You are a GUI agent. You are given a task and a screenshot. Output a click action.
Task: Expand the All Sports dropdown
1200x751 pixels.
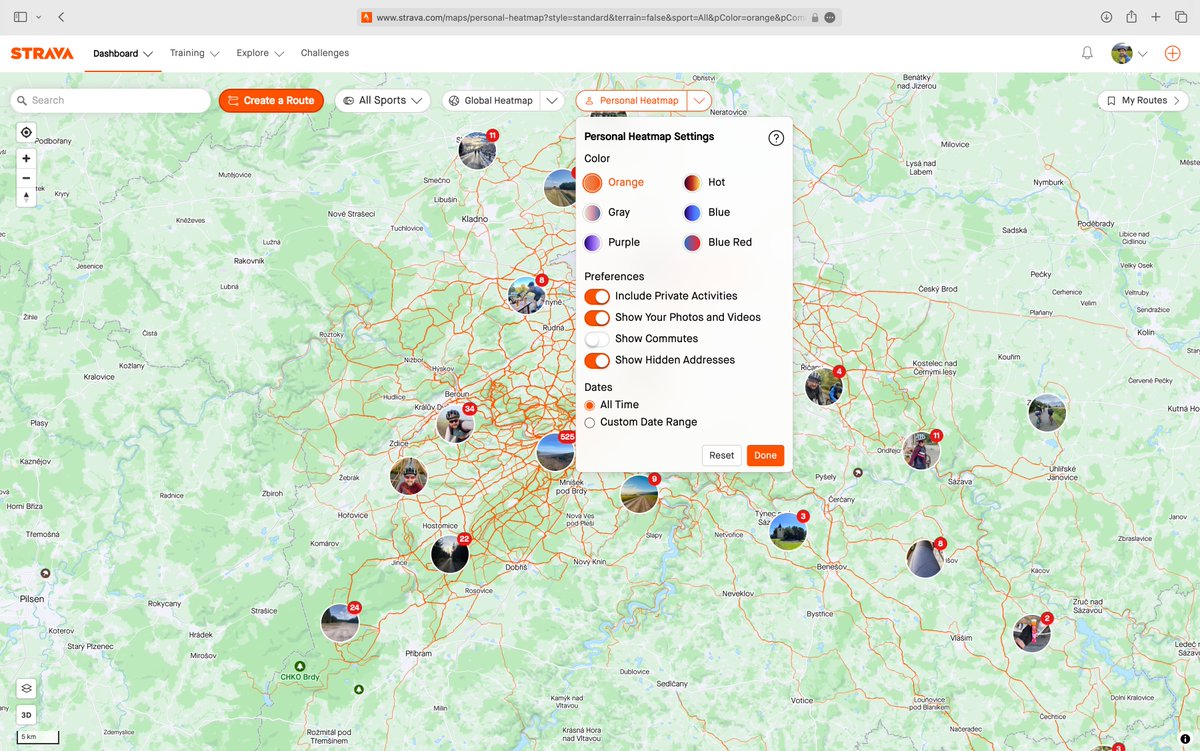[381, 100]
